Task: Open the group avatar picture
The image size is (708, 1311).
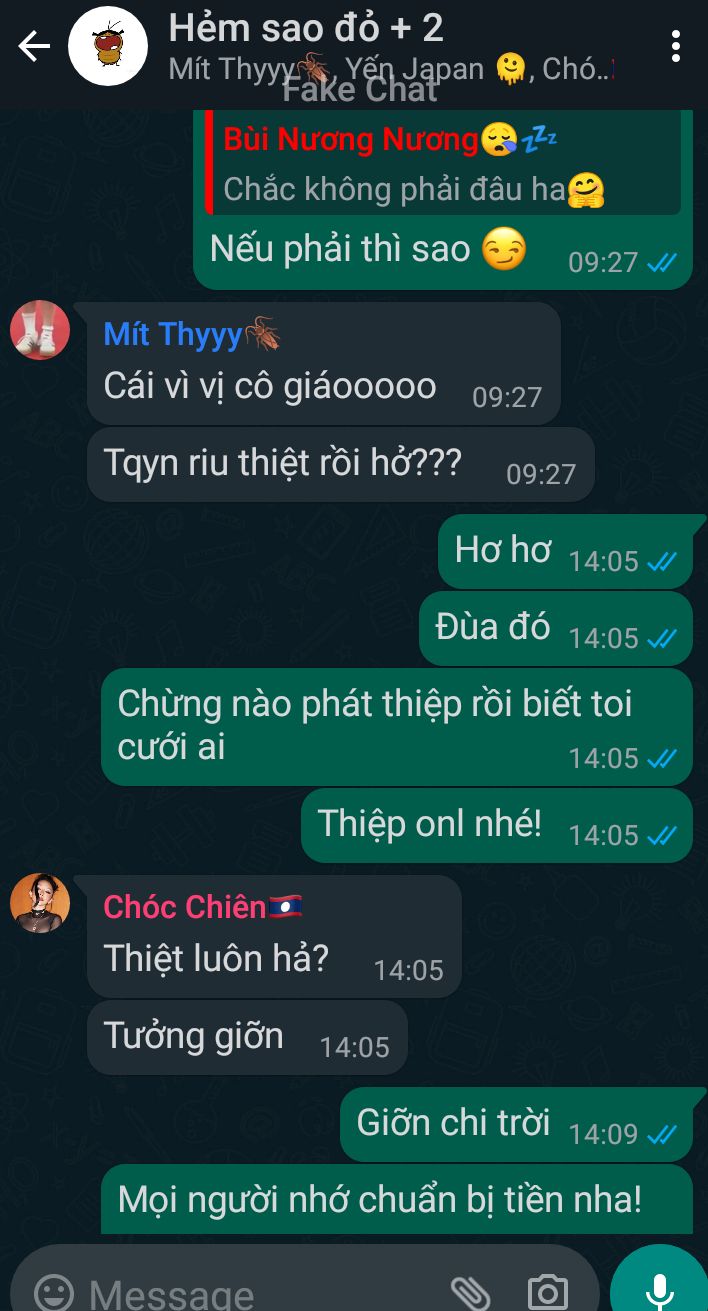Action: coord(107,46)
